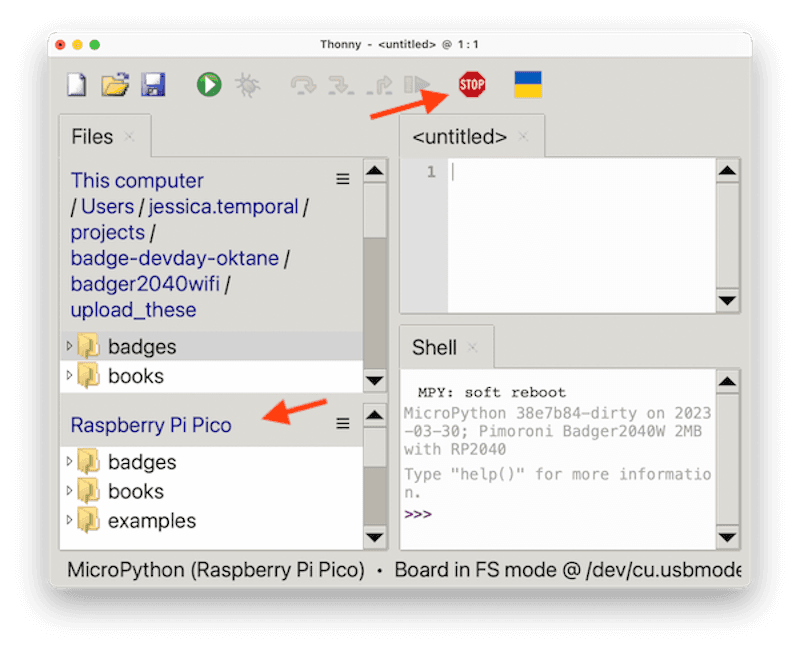Viewport: 800px width, 651px height.
Task: Click the Resume debug icon
Action: pyautogui.click(x=416, y=85)
